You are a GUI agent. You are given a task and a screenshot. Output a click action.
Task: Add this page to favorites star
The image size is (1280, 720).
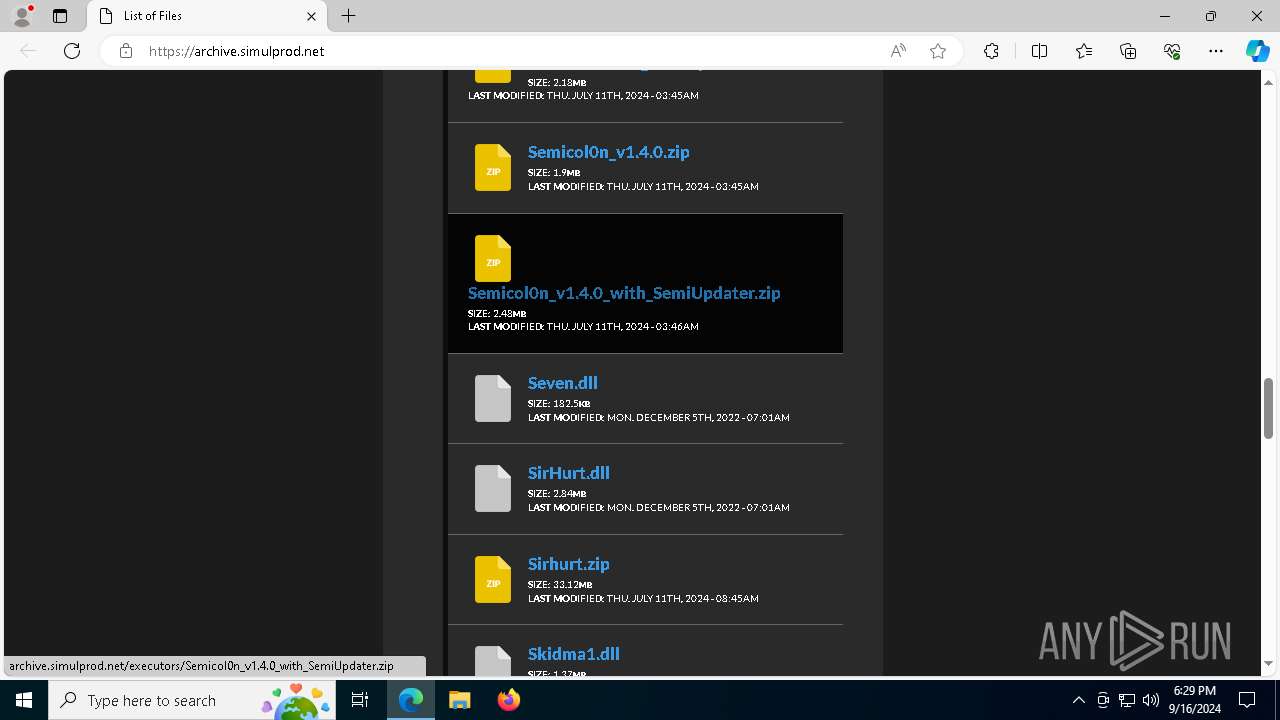coord(938,51)
